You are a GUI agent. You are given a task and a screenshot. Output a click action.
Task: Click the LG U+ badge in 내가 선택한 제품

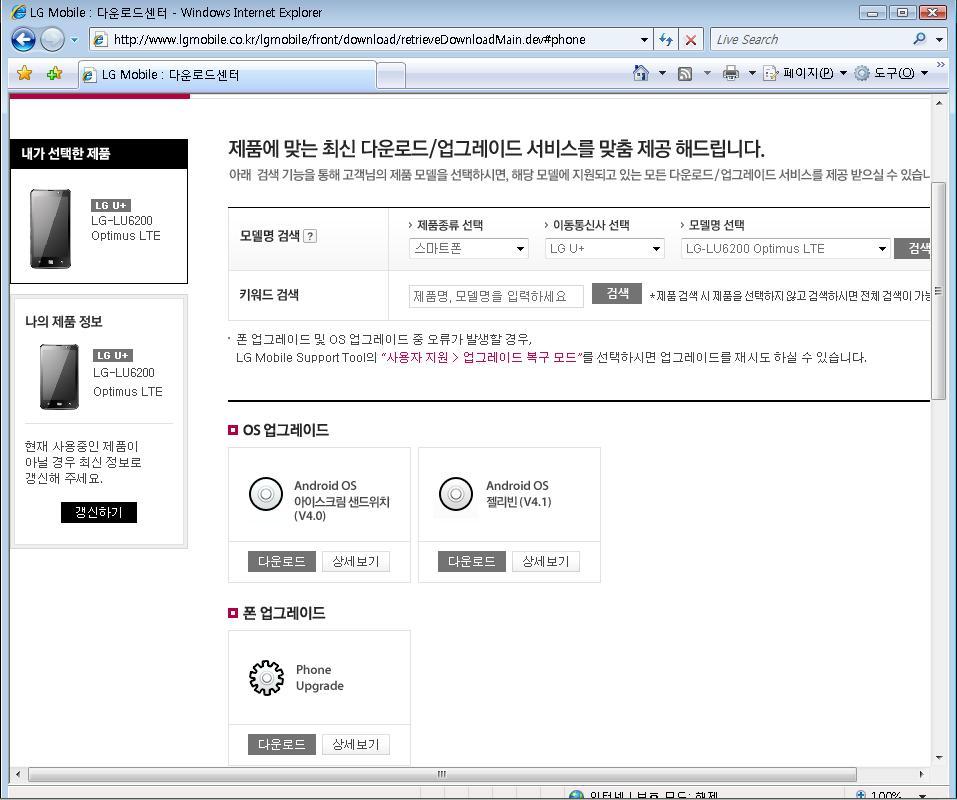[111, 206]
